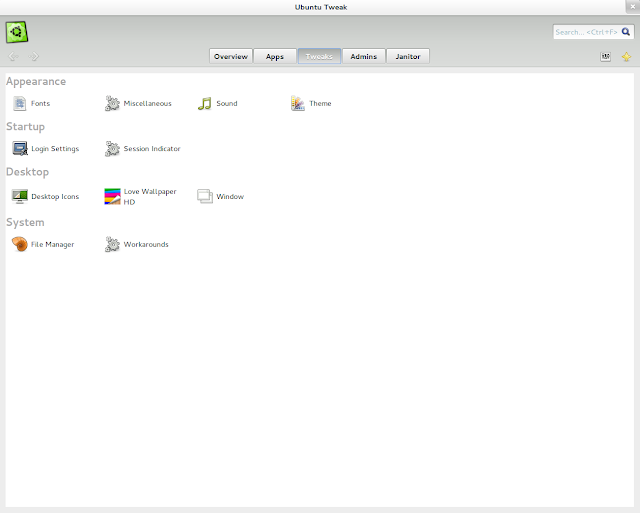
Task: Close the Ubuntu Tweak window
Action: (633, 7)
